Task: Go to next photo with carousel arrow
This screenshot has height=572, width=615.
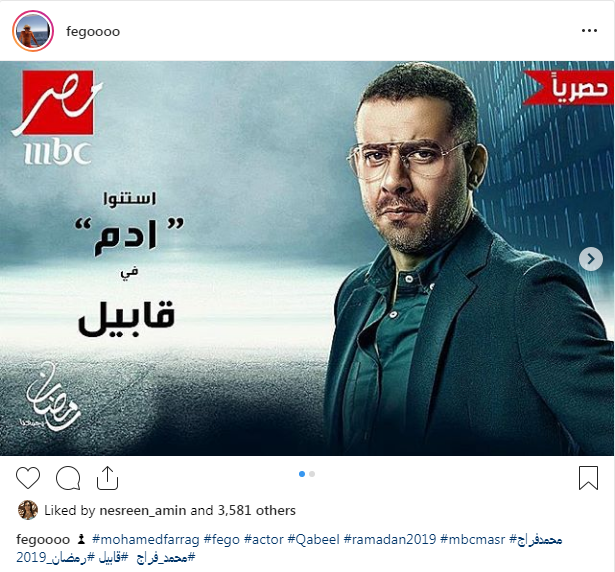Action: point(591,259)
